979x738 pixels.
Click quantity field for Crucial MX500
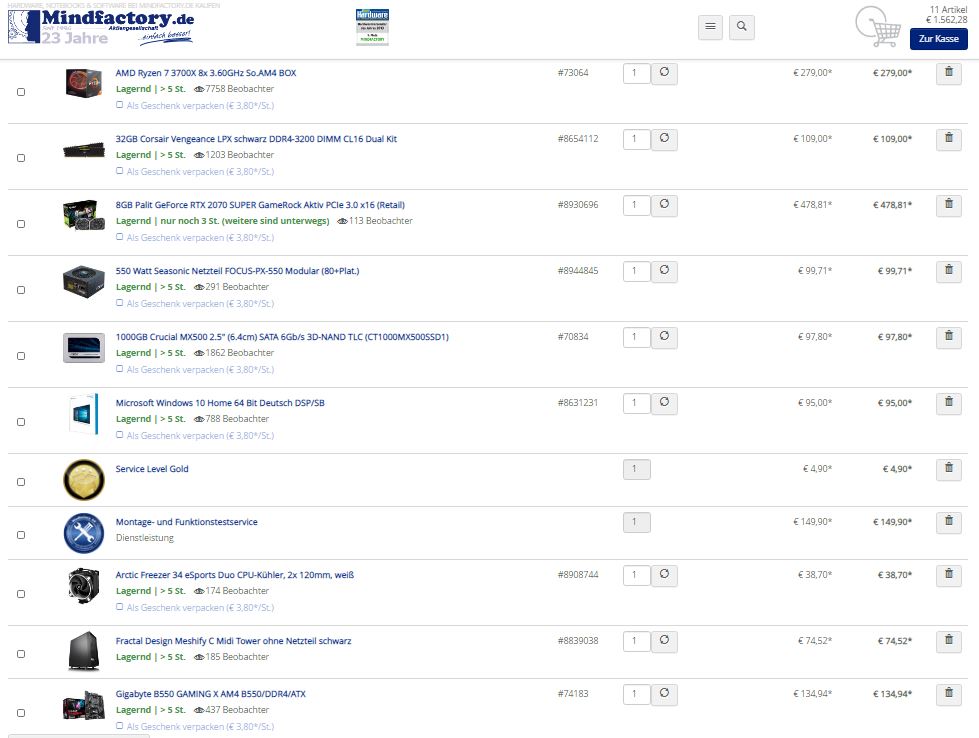pos(637,337)
